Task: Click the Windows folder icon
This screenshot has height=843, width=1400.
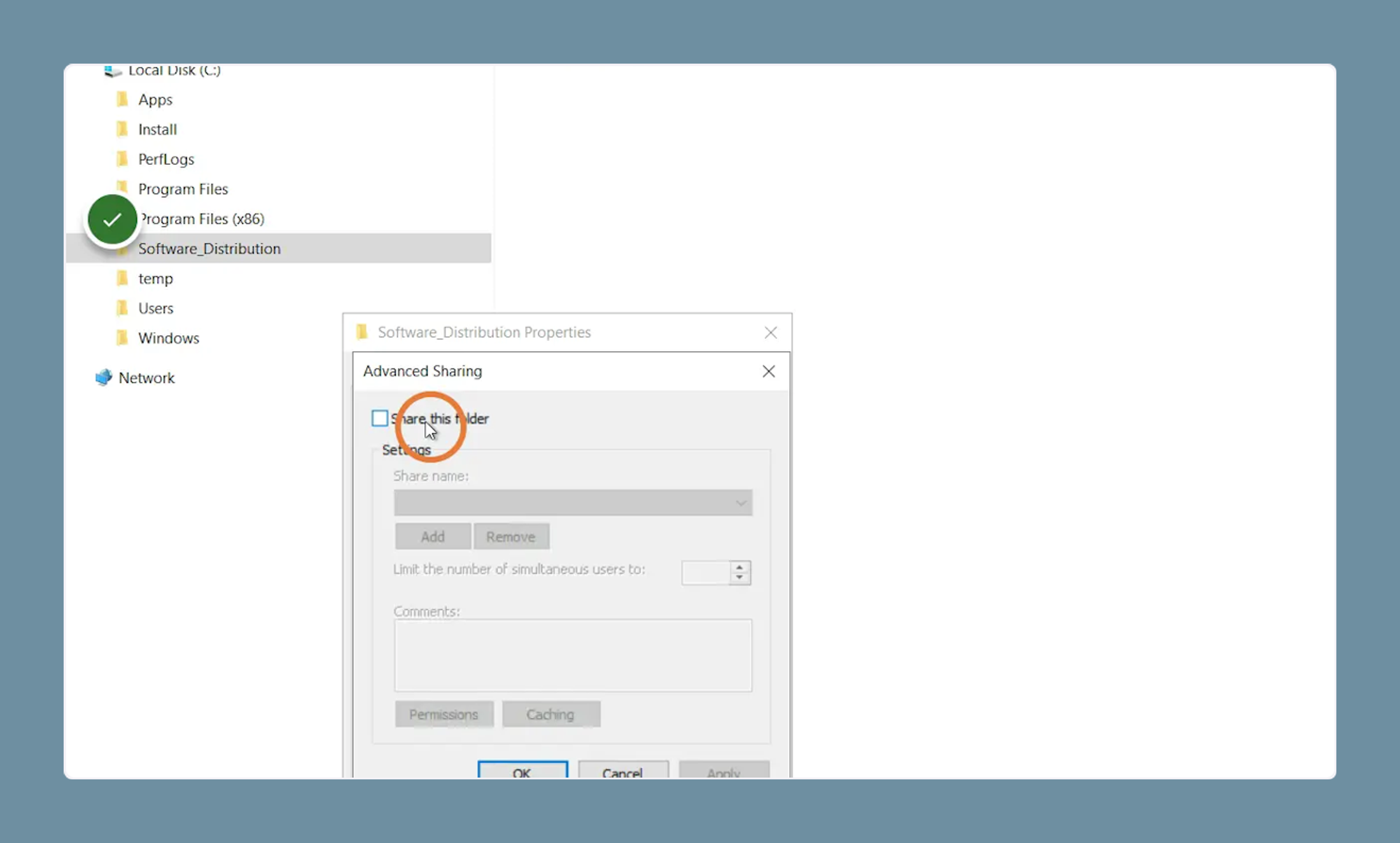Action: click(x=122, y=337)
